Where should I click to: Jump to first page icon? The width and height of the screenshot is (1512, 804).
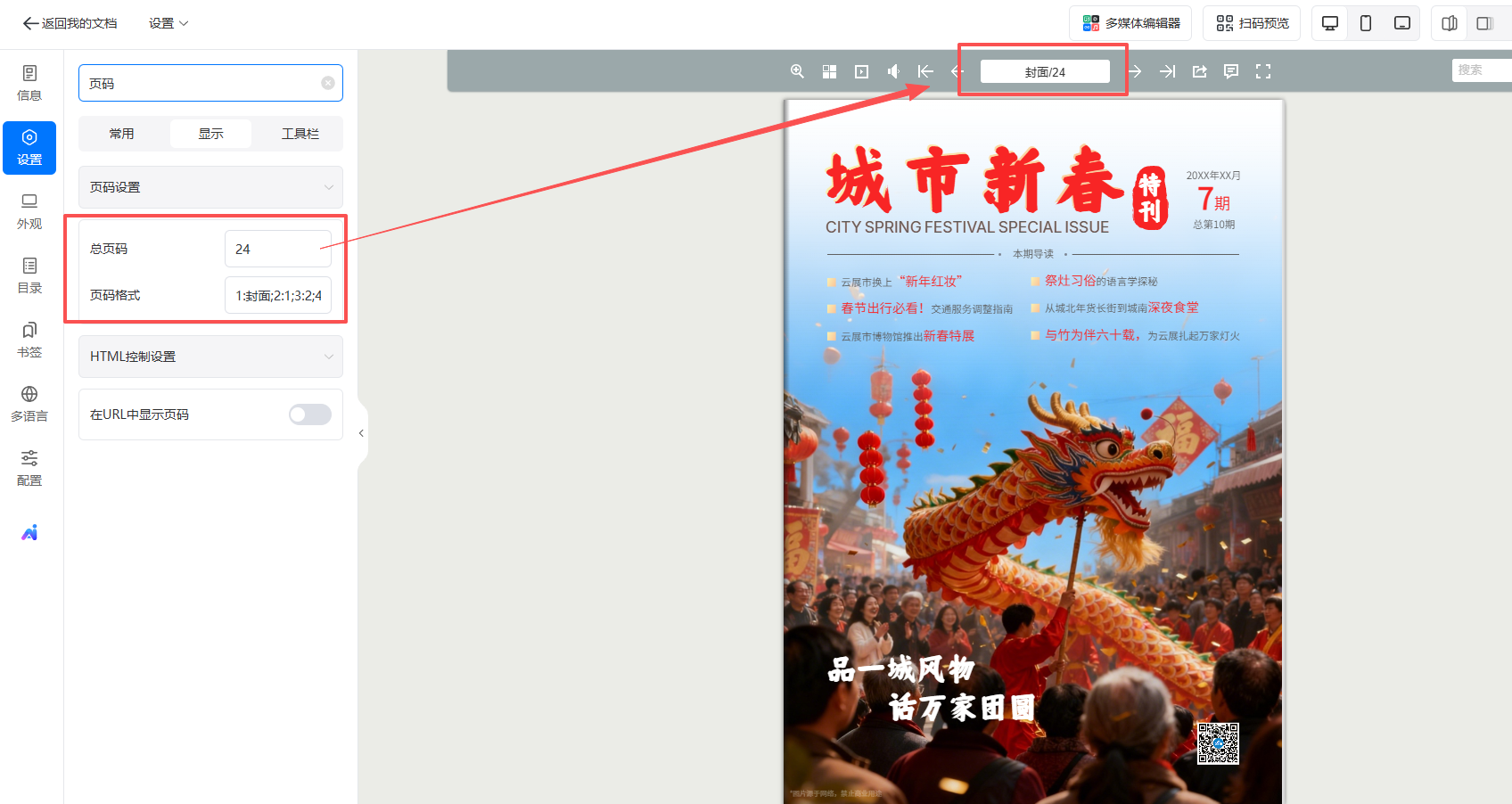[x=925, y=71]
